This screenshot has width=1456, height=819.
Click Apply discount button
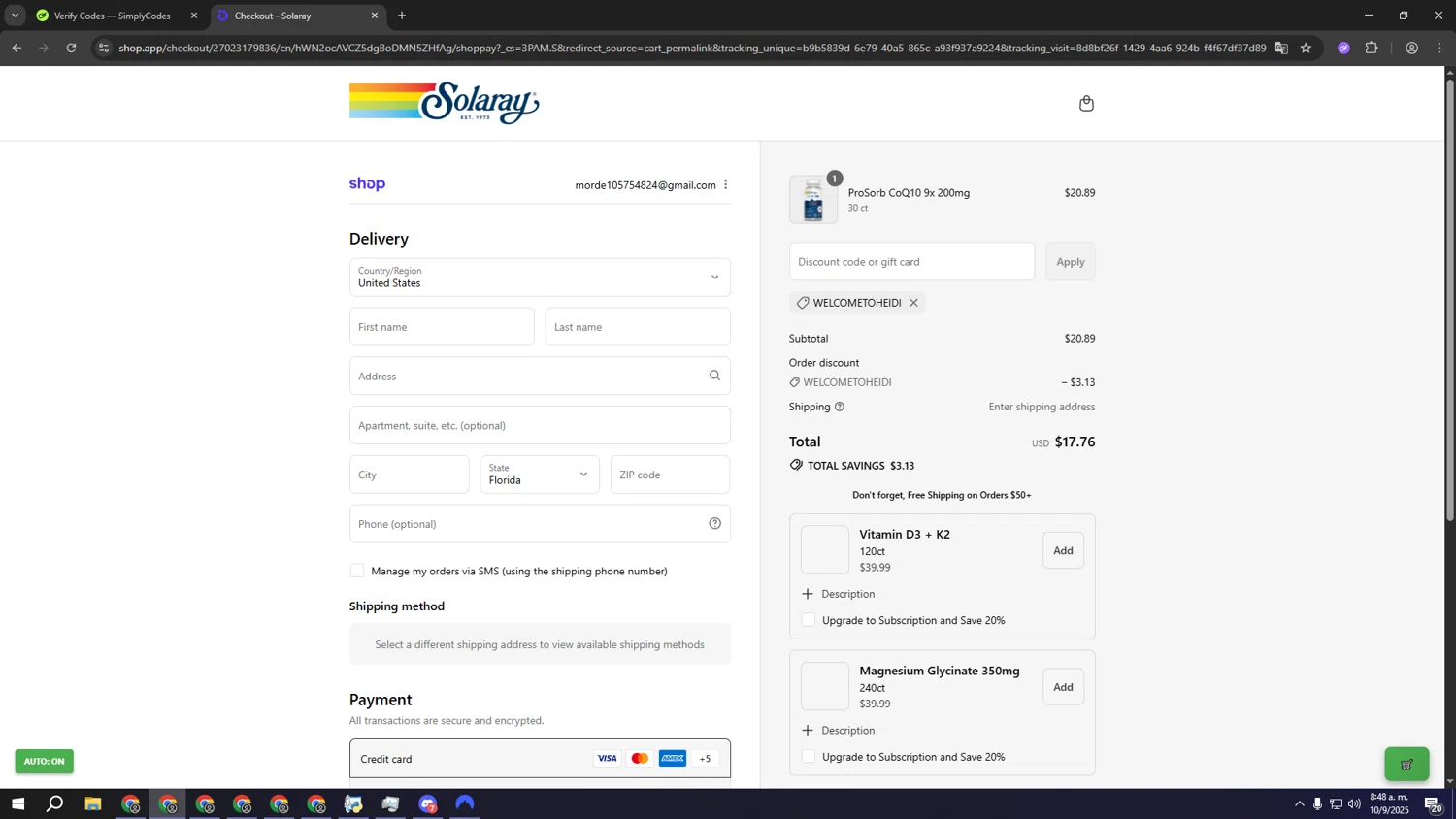coord(1071,262)
